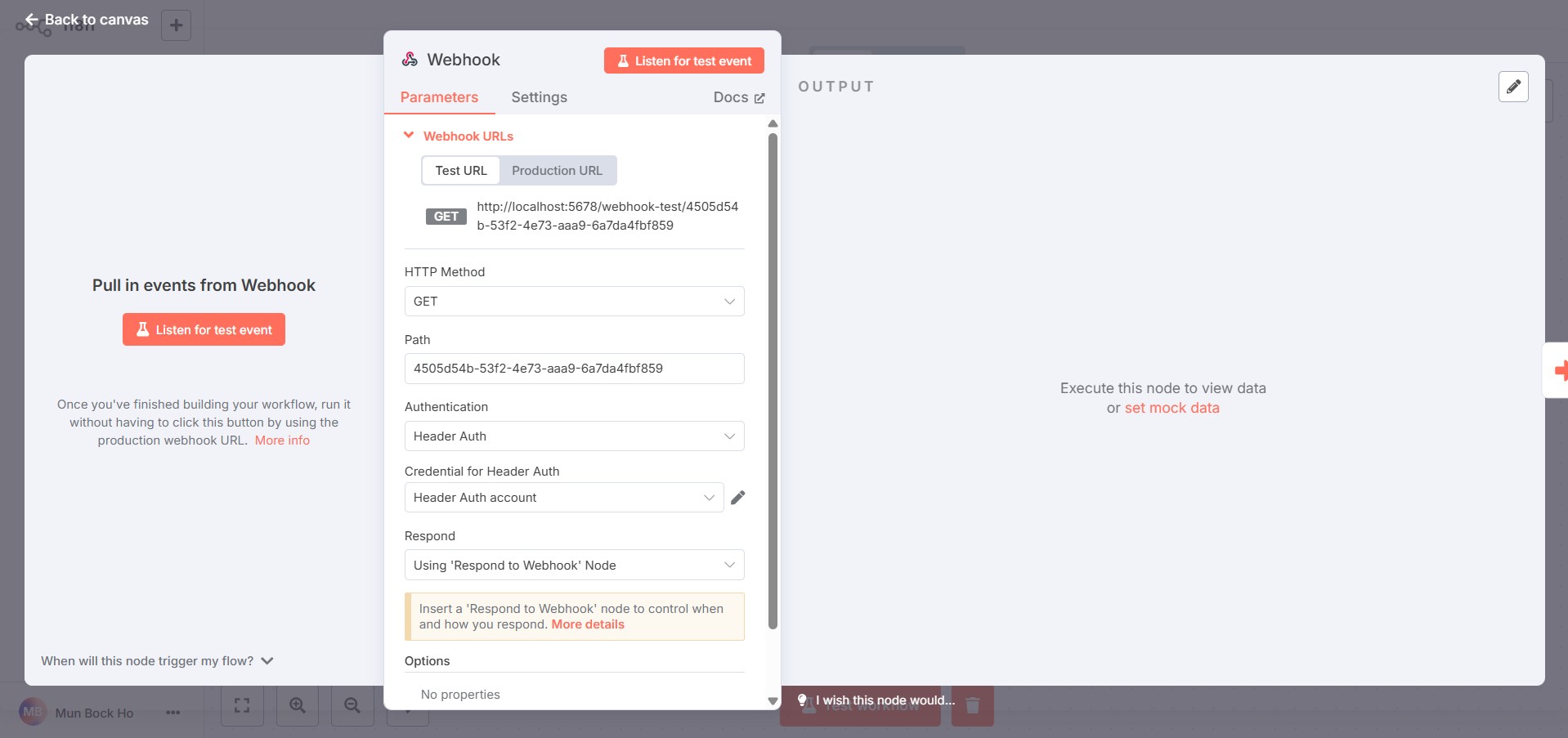Image resolution: width=1568 pixels, height=738 pixels.
Task: Click the Options section label
Action: (x=427, y=661)
